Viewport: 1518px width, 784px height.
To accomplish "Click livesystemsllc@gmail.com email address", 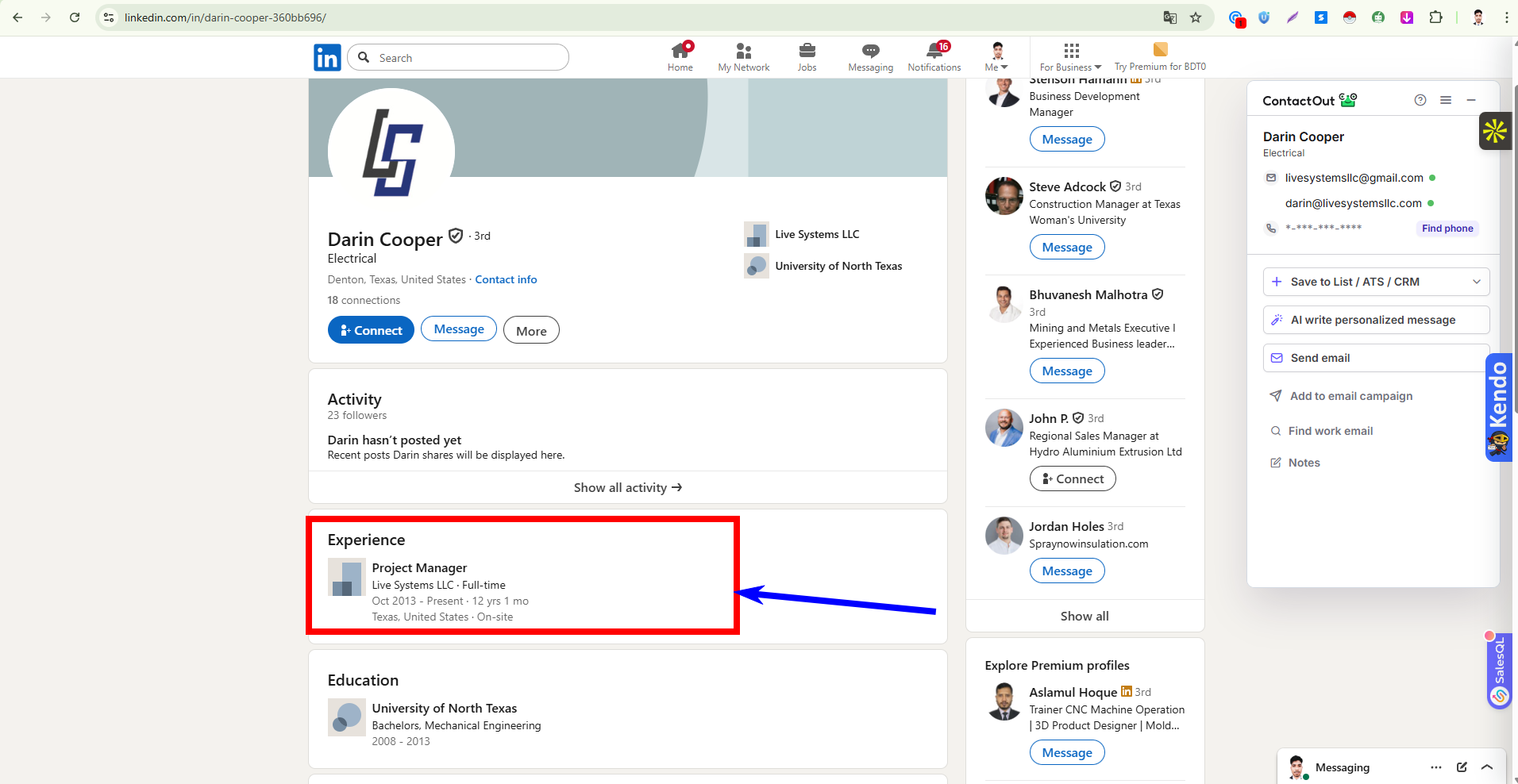I will point(1354,178).
